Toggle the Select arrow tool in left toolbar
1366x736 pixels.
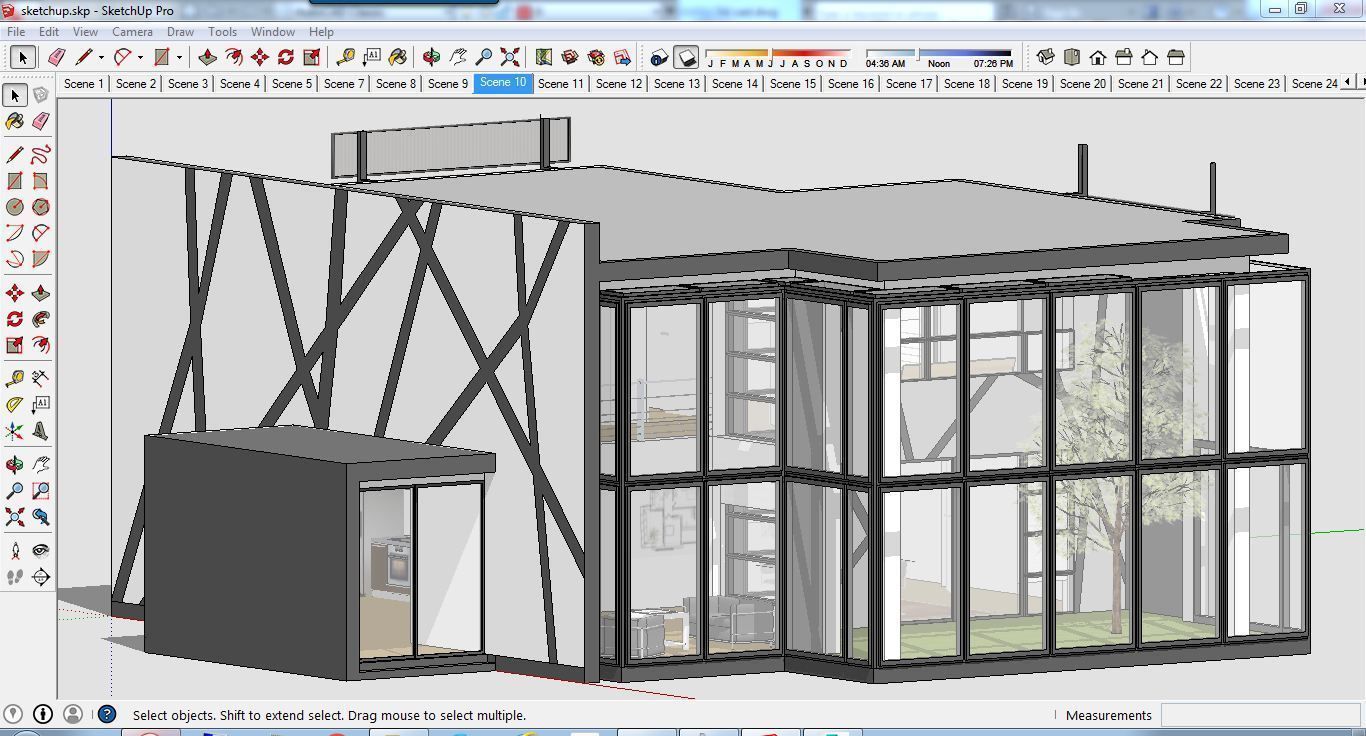[x=14, y=95]
